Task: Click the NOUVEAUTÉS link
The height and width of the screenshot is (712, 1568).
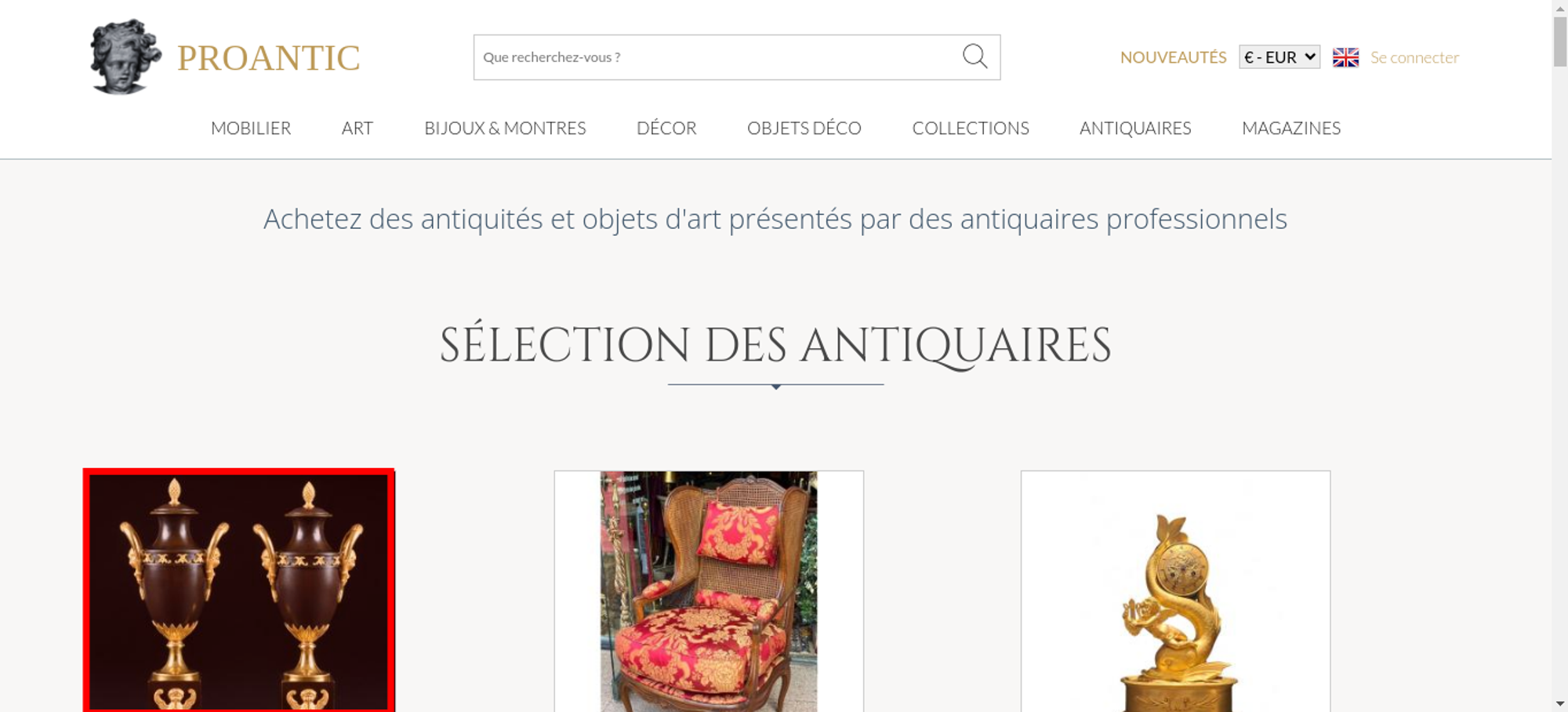Action: pos(1173,57)
